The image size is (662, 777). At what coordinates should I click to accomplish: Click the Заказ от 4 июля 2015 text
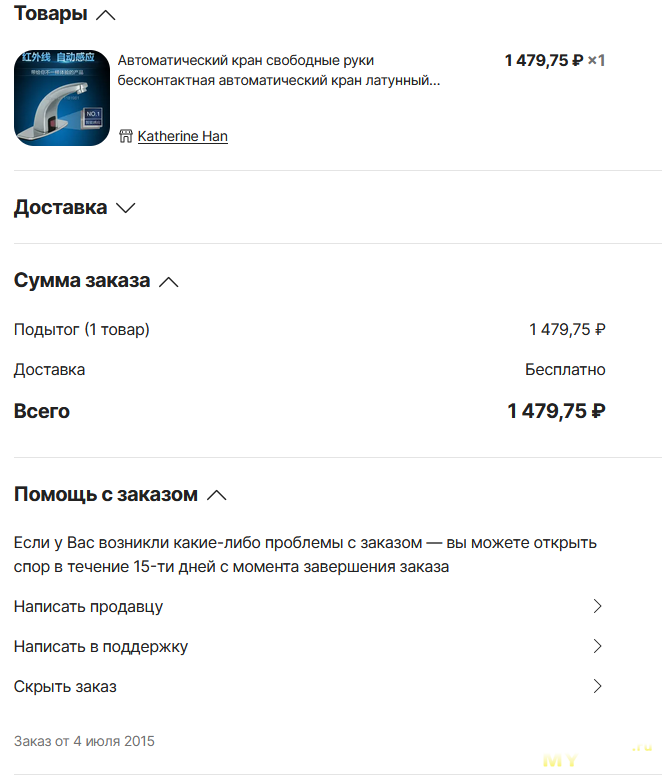[84, 741]
